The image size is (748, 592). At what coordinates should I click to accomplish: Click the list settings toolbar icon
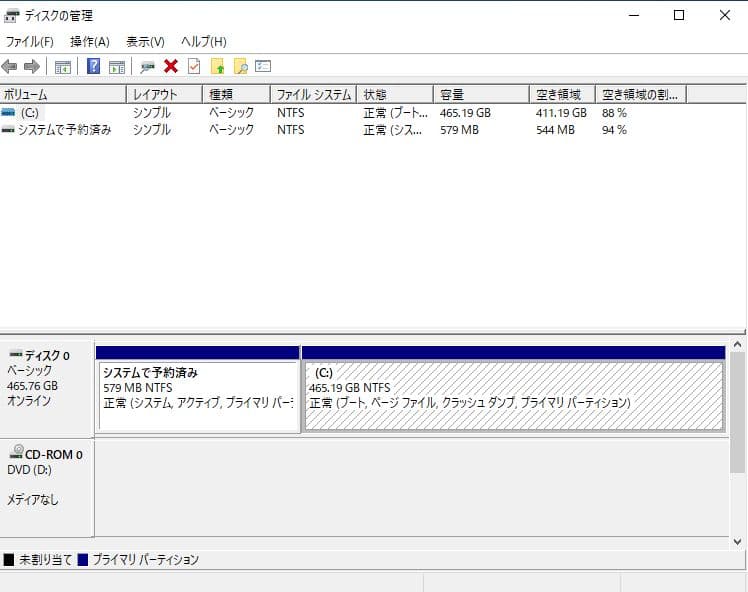pyautogui.click(x=263, y=66)
